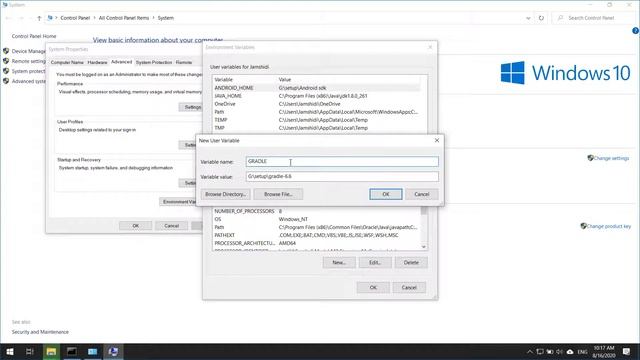The image size is (640, 360).
Task: Click Browse Directory button
Action: click(x=225, y=194)
